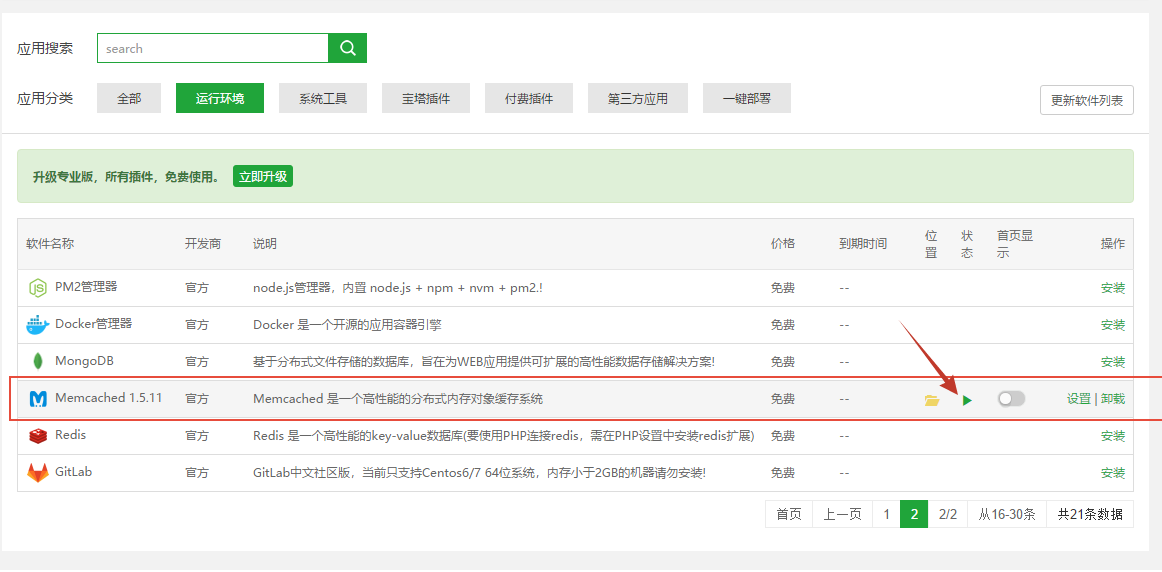Install Redis using 安装 link
This screenshot has width=1162, height=572.
coord(1112,436)
